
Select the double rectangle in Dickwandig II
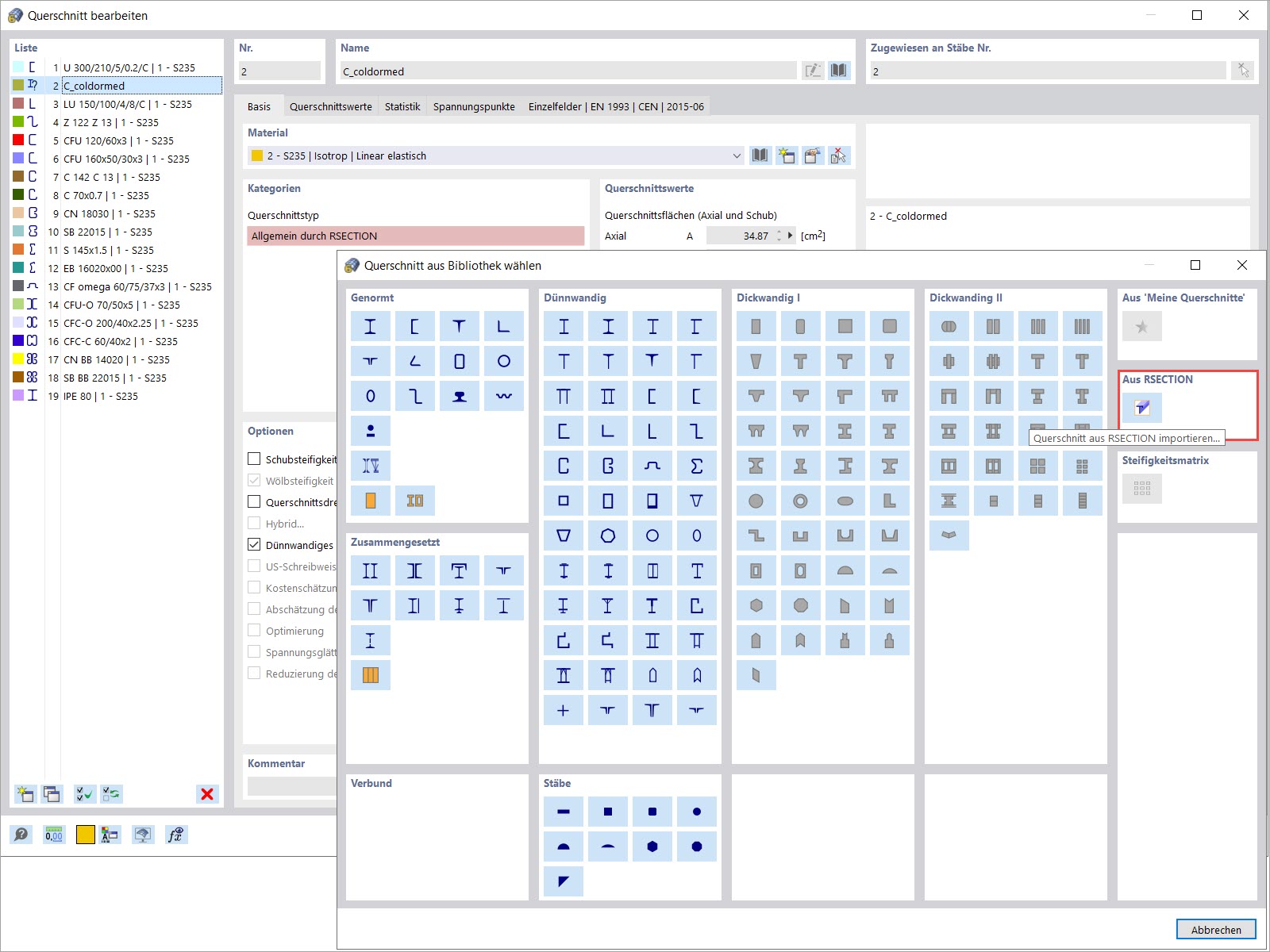pyautogui.click(x=993, y=326)
